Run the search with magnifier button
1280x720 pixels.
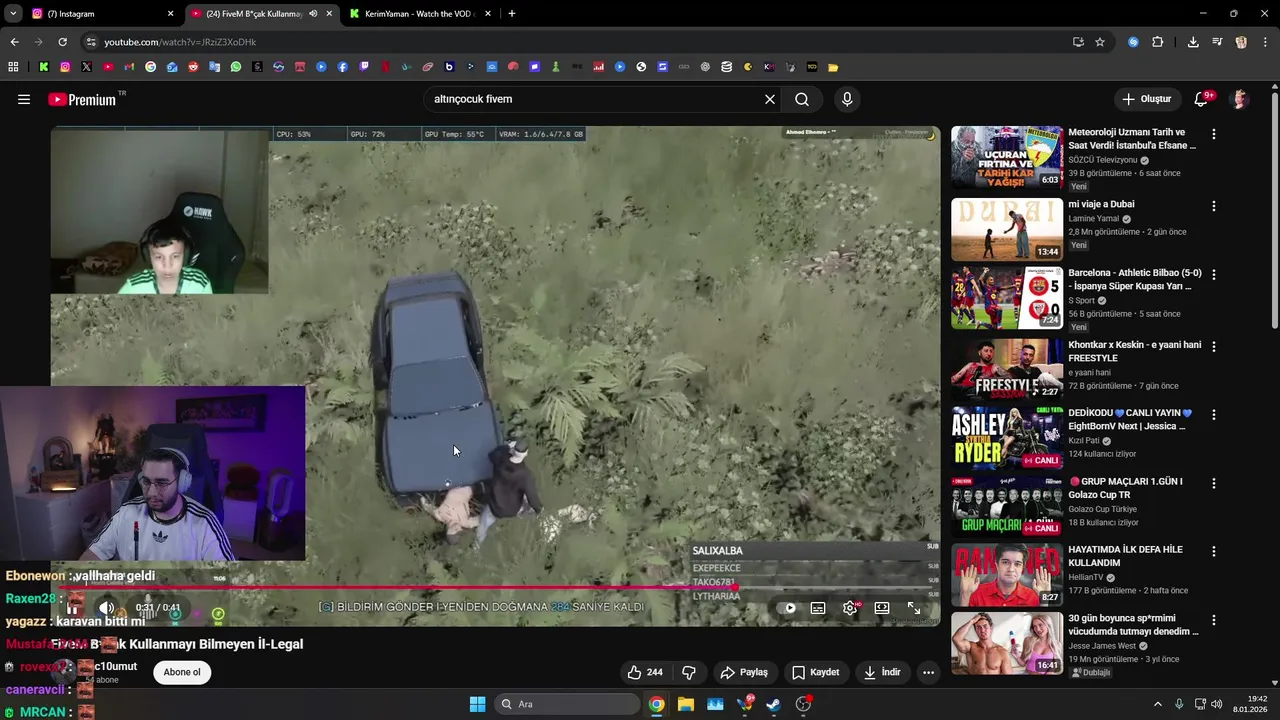802,99
